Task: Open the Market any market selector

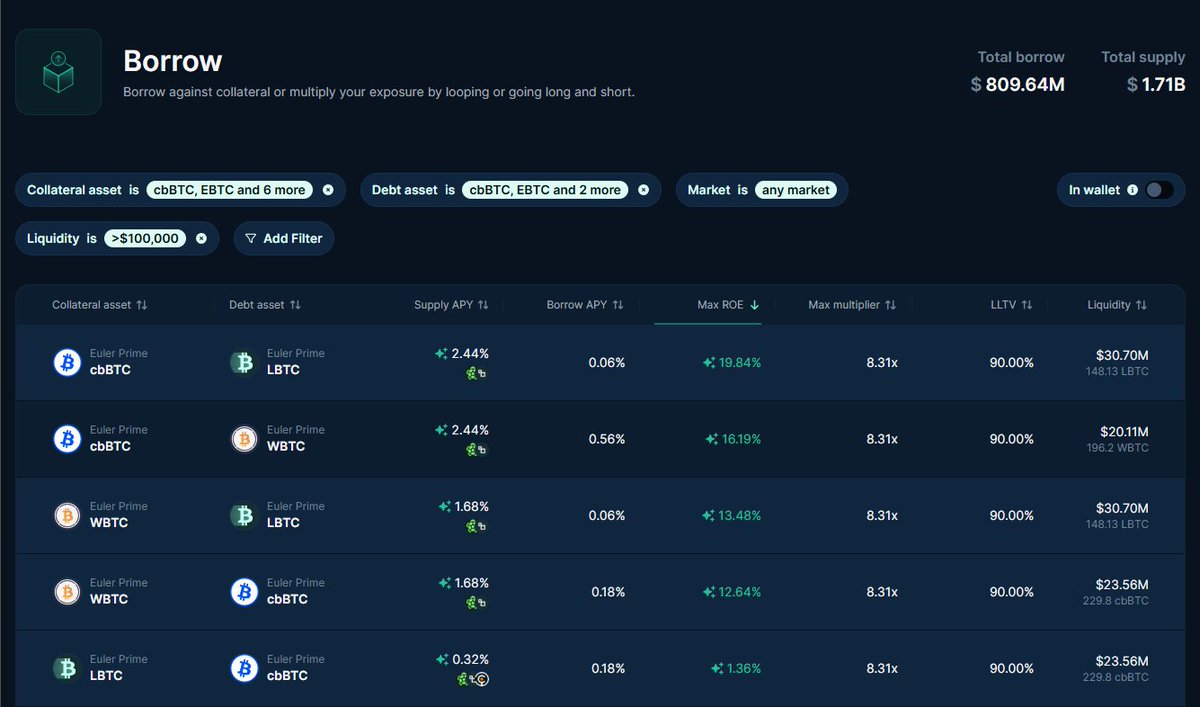Action: (x=795, y=190)
